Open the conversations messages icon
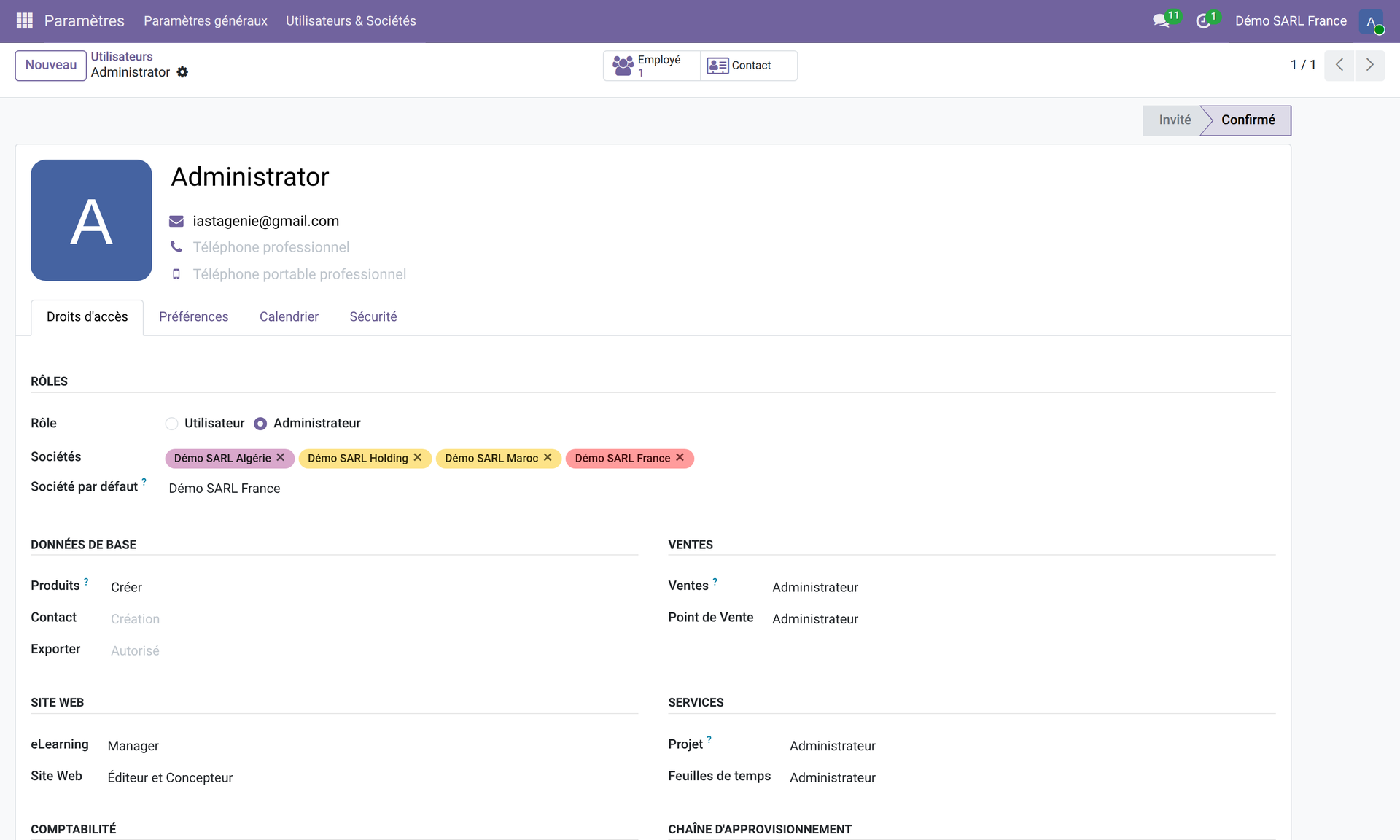The image size is (1400, 840). coord(1161,20)
